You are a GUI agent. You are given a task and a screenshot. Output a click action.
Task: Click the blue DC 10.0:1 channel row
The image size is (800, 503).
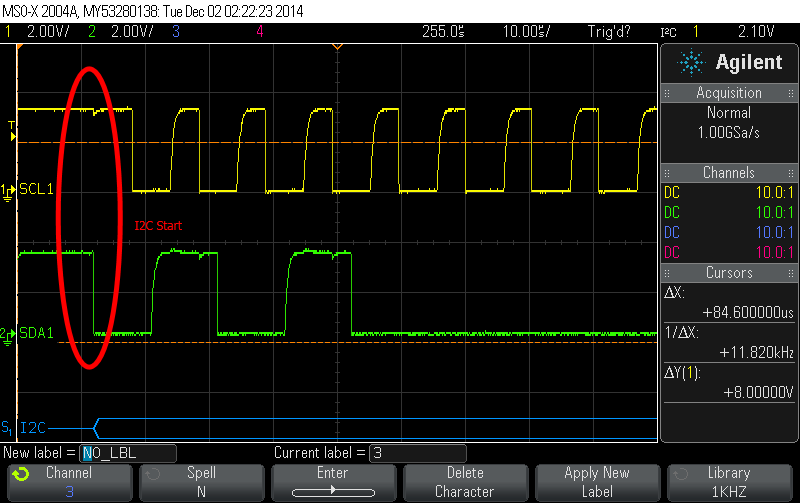[729, 232]
